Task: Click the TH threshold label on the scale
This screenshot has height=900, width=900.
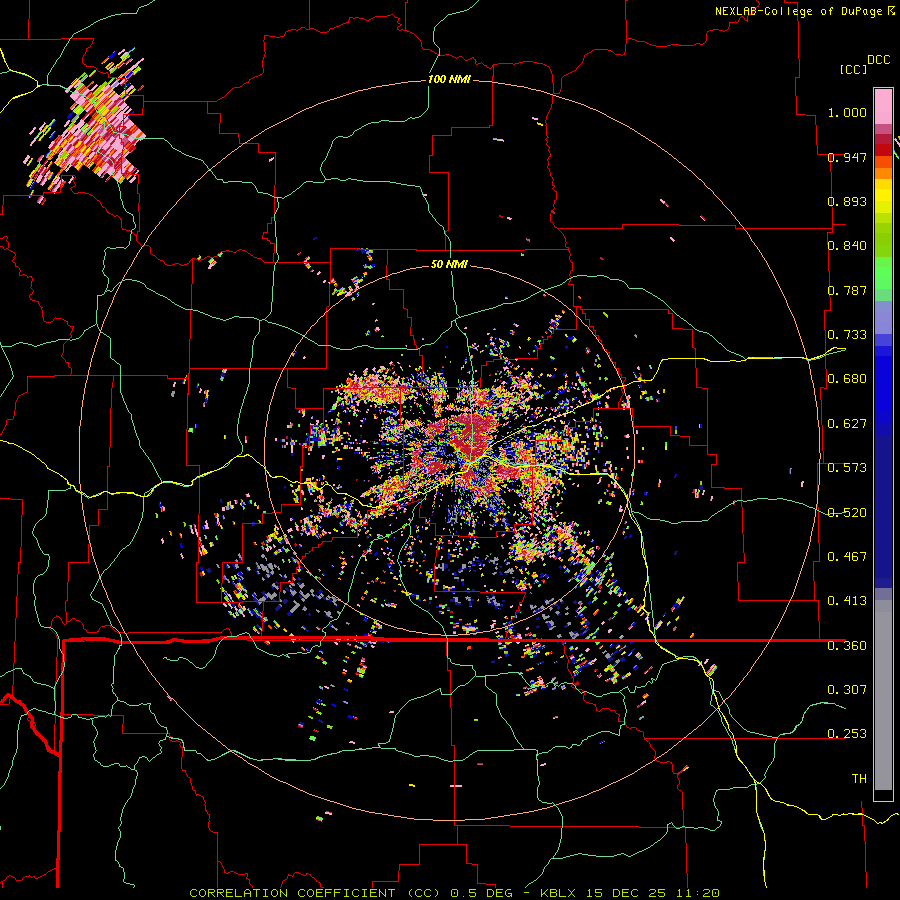Action: [859, 779]
